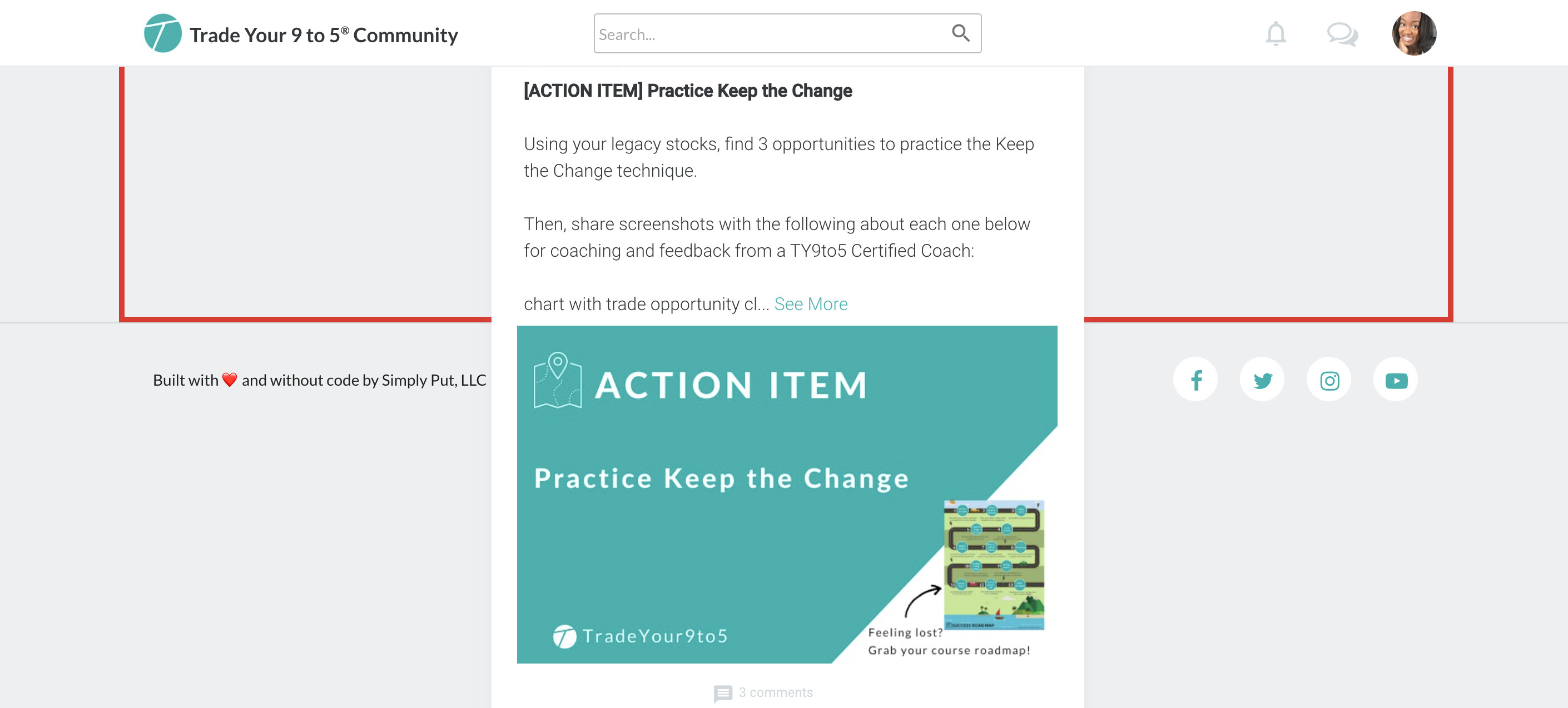
Task: Open the Trade Your 9 to 5 Community home title
Action: 323,34
